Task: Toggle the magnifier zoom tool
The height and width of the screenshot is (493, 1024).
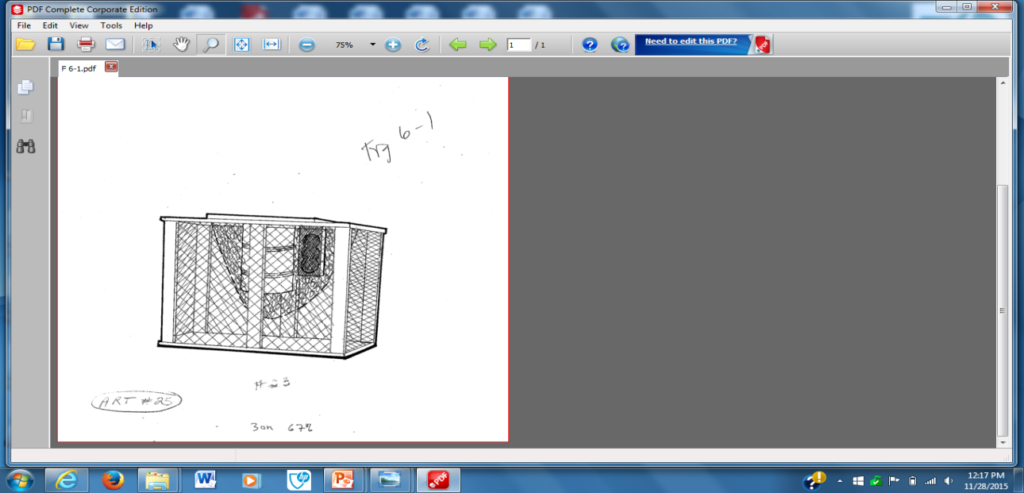Action: point(211,44)
